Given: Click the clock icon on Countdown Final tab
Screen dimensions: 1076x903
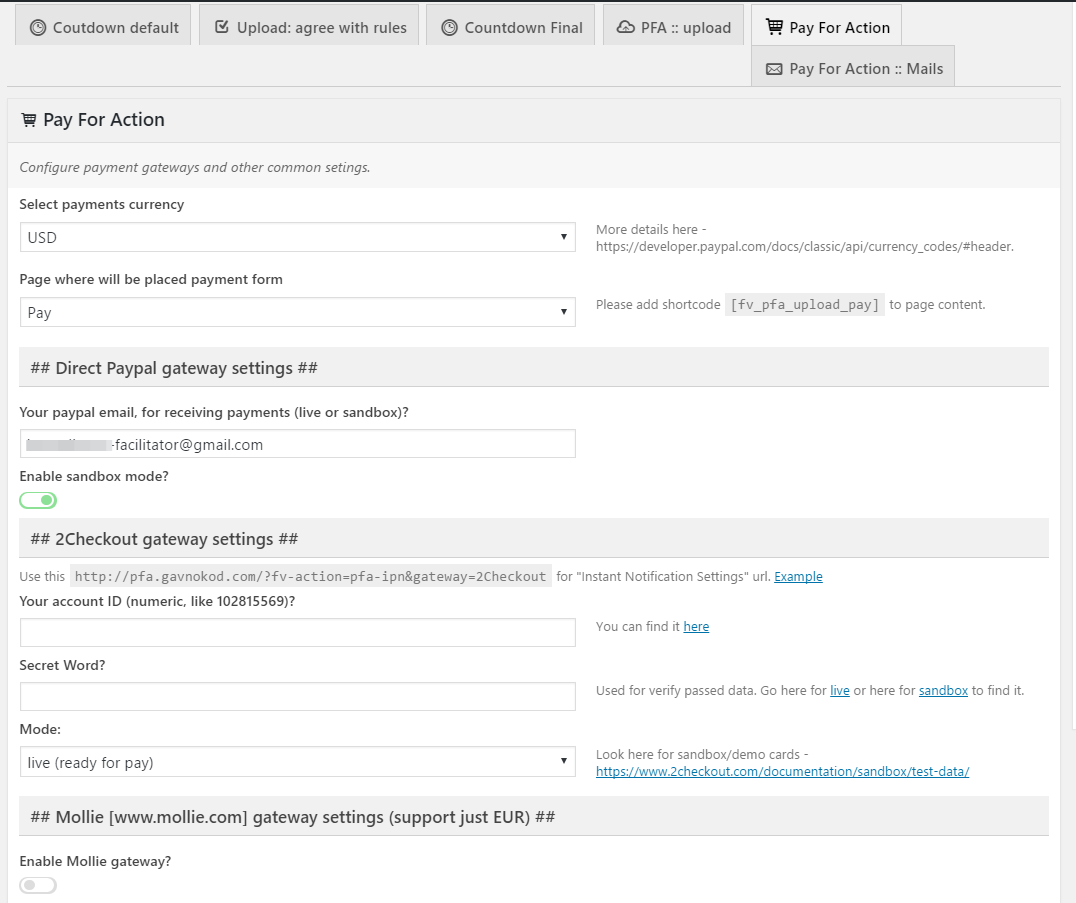Looking at the screenshot, I should pos(449,27).
